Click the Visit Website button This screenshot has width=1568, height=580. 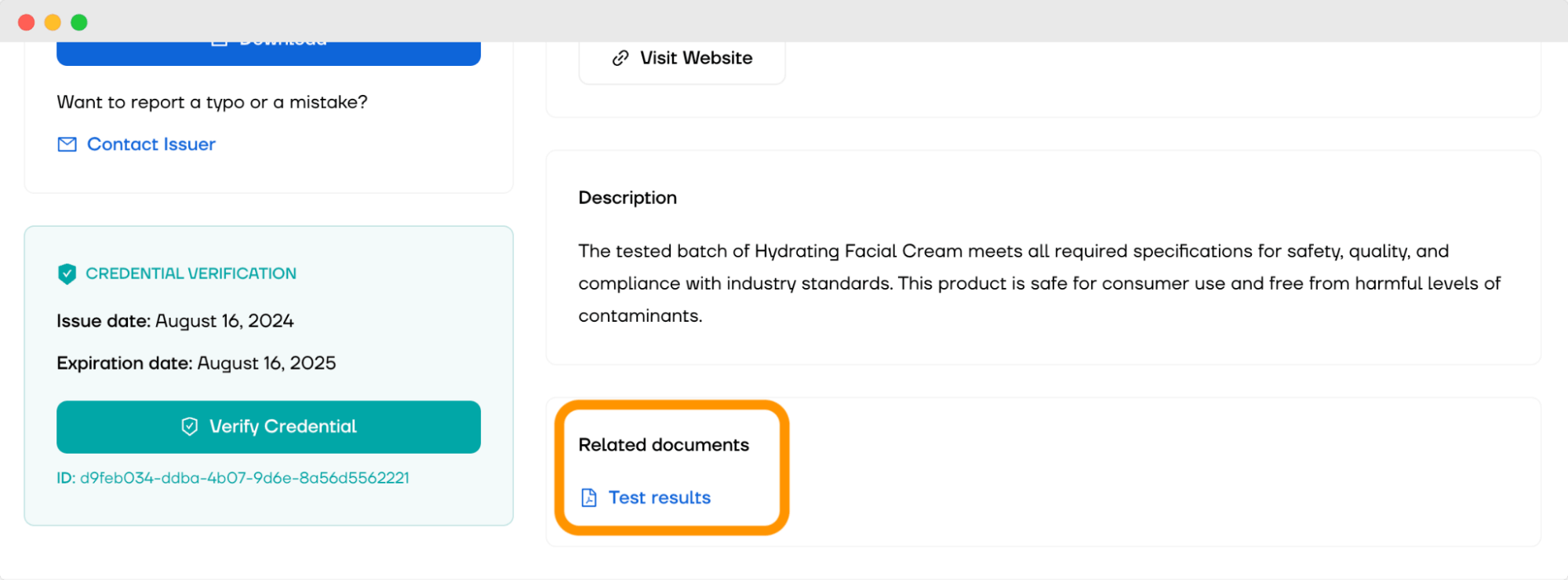(x=682, y=60)
